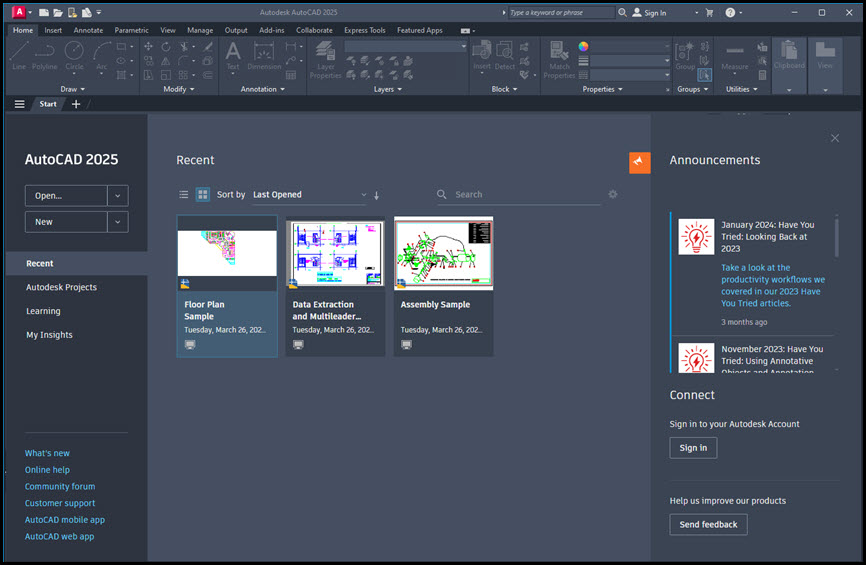The width and height of the screenshot is (866, 565).
Task: Click the object color wheel swatch
Action: (x=583, y=46)
